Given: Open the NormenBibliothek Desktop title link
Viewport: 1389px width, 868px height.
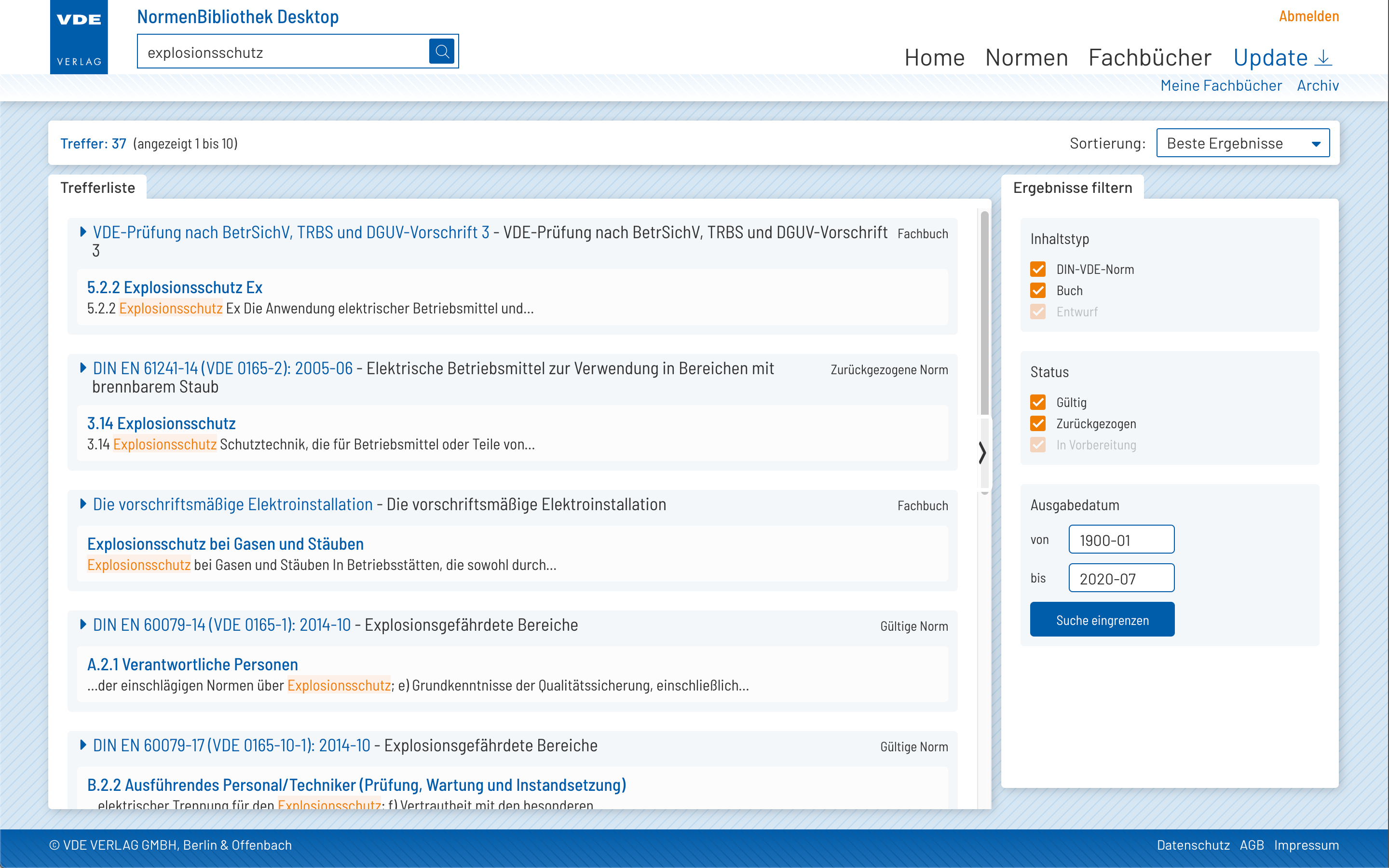Looking at the screenshot, I should [x=238, y=17].
